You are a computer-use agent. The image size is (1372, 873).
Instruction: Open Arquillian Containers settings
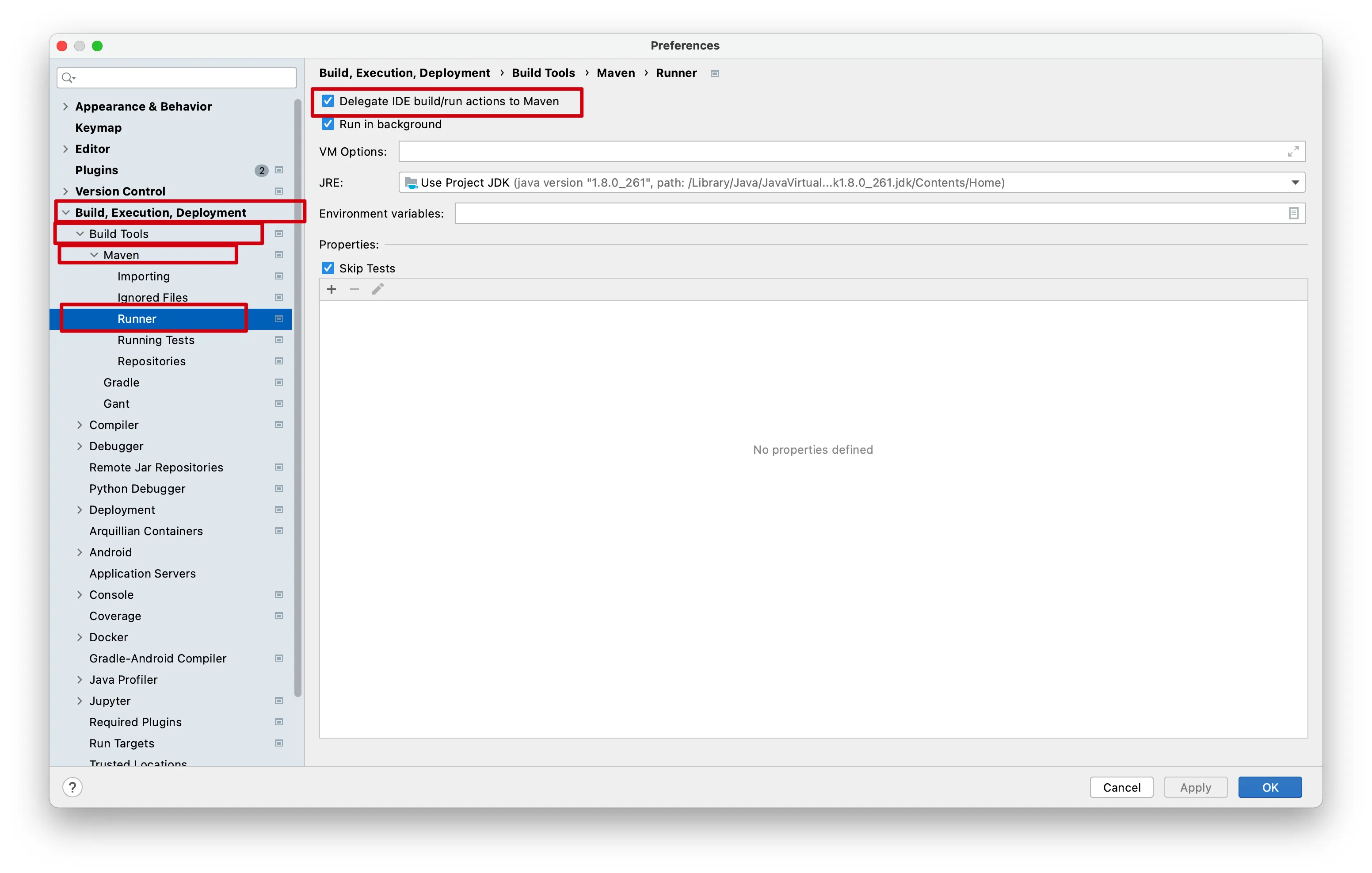tap(146, 531)
